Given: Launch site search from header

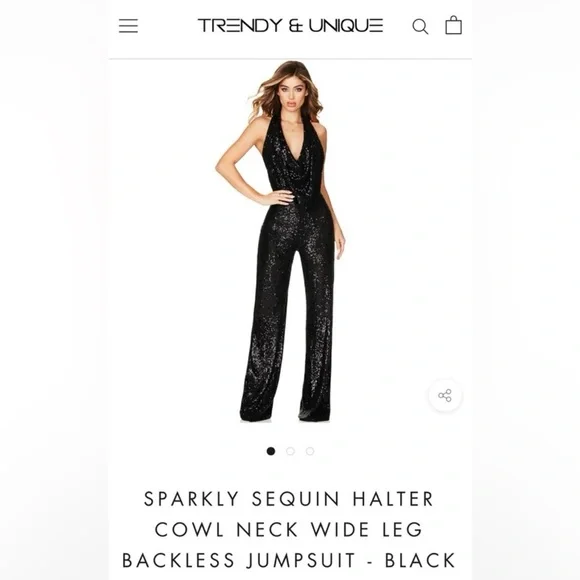Looking at the screenshot, I should pyautogui.click(x=420, y=26).
